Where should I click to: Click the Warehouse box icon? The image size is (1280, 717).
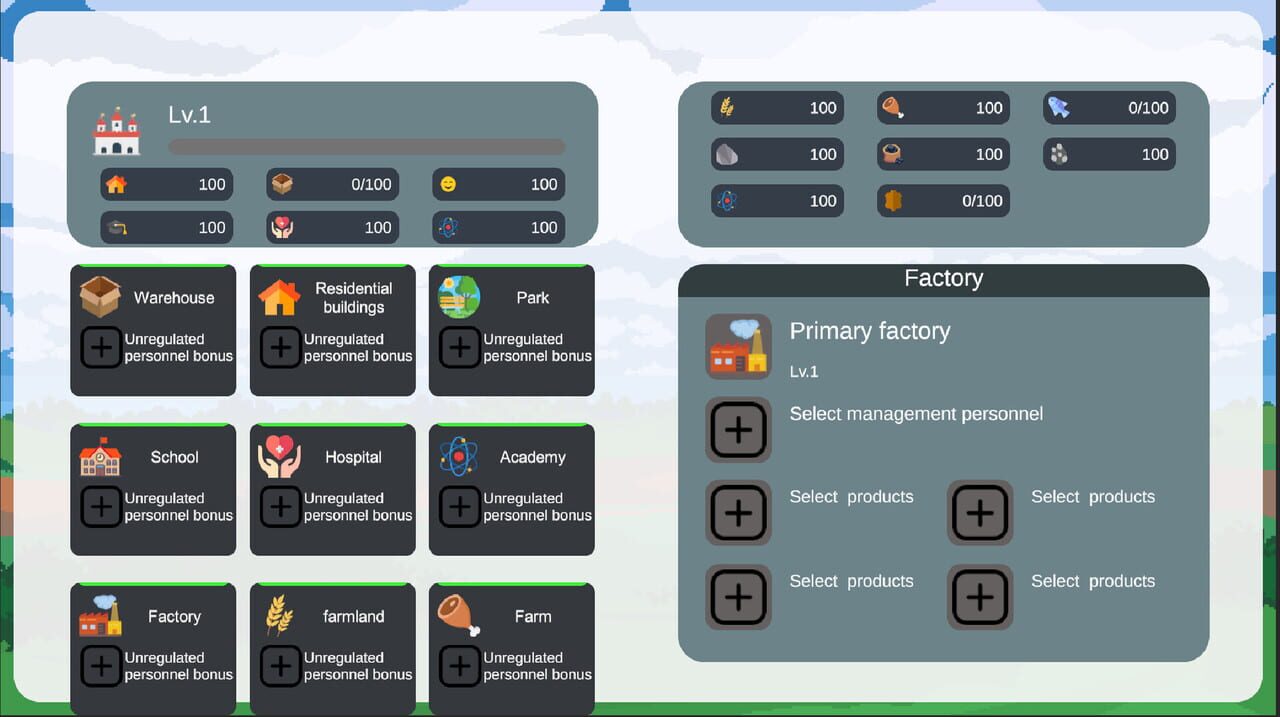click(x=100, y=297)
